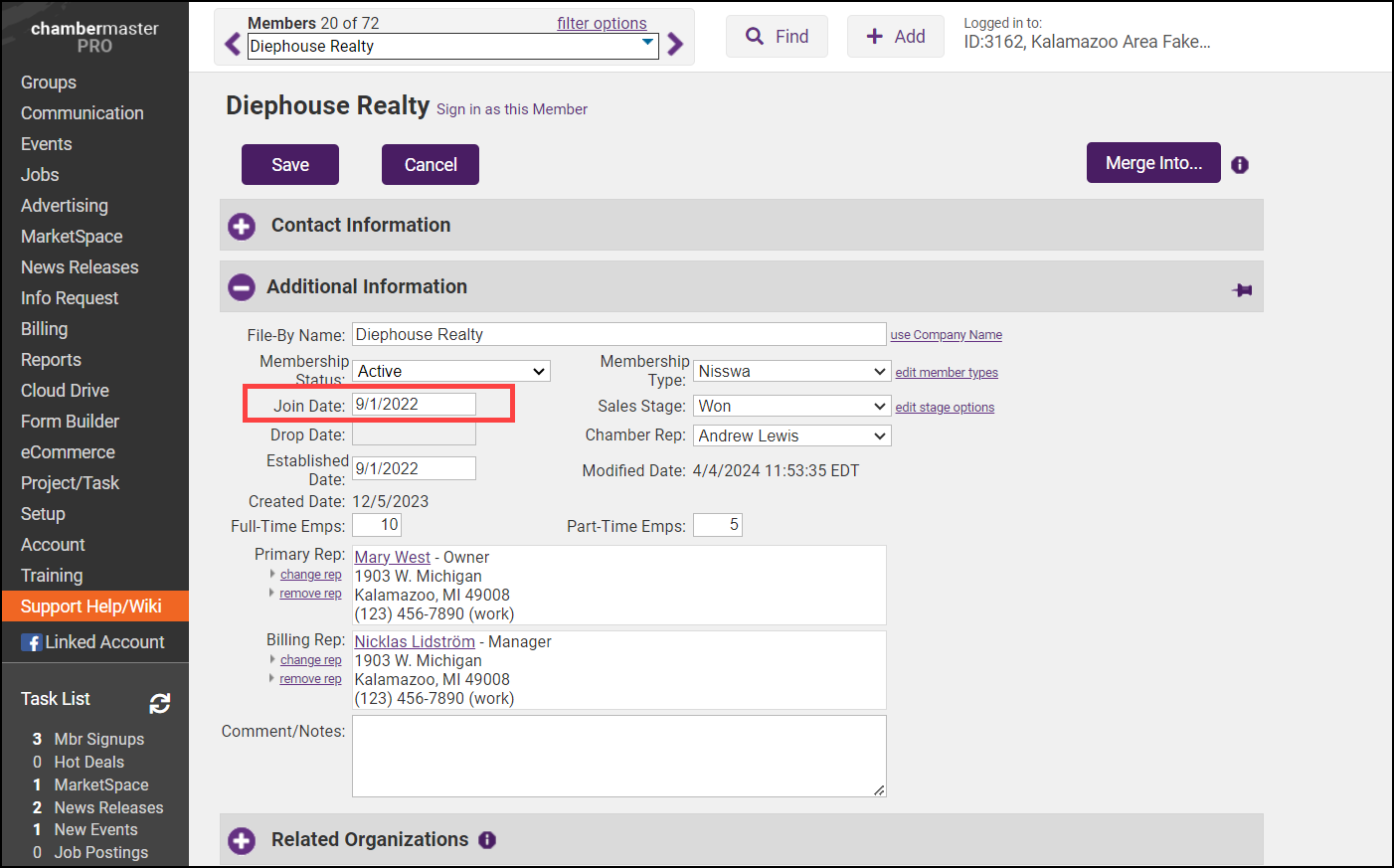The image size is (1394, 868).
Task: Open Billing in the sidebar
Action: pyautogui.click(x=45, y=329)
